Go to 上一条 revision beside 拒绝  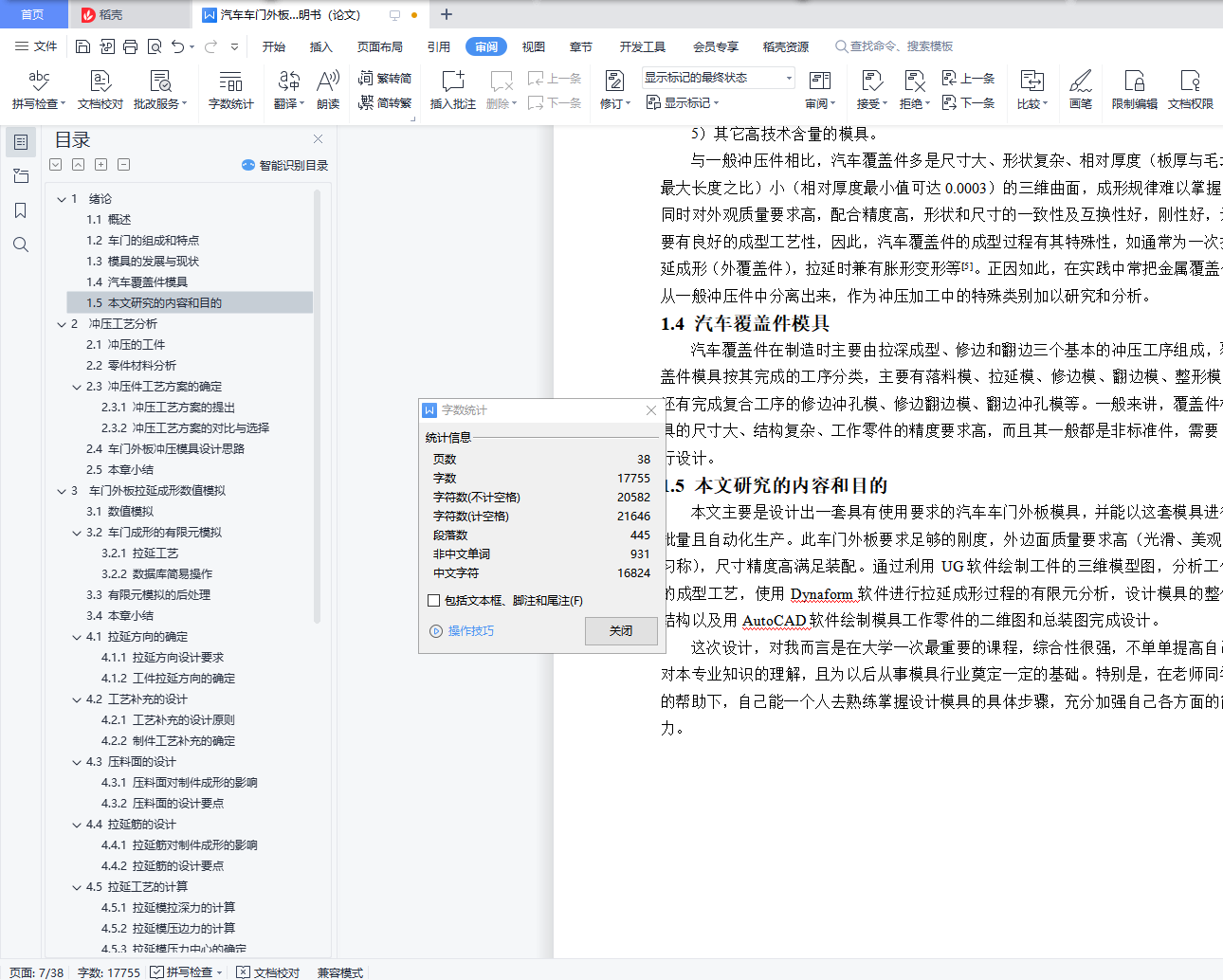969,79
